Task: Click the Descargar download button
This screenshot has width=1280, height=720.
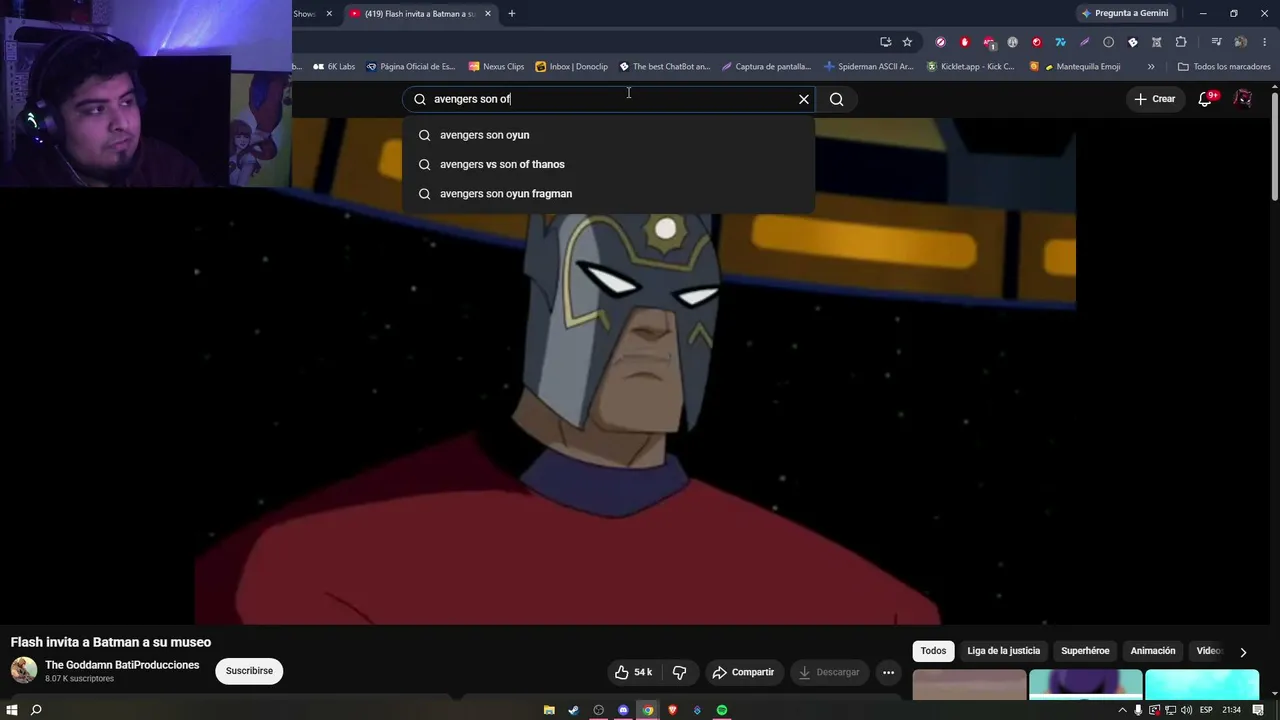Action: [829, 672]
